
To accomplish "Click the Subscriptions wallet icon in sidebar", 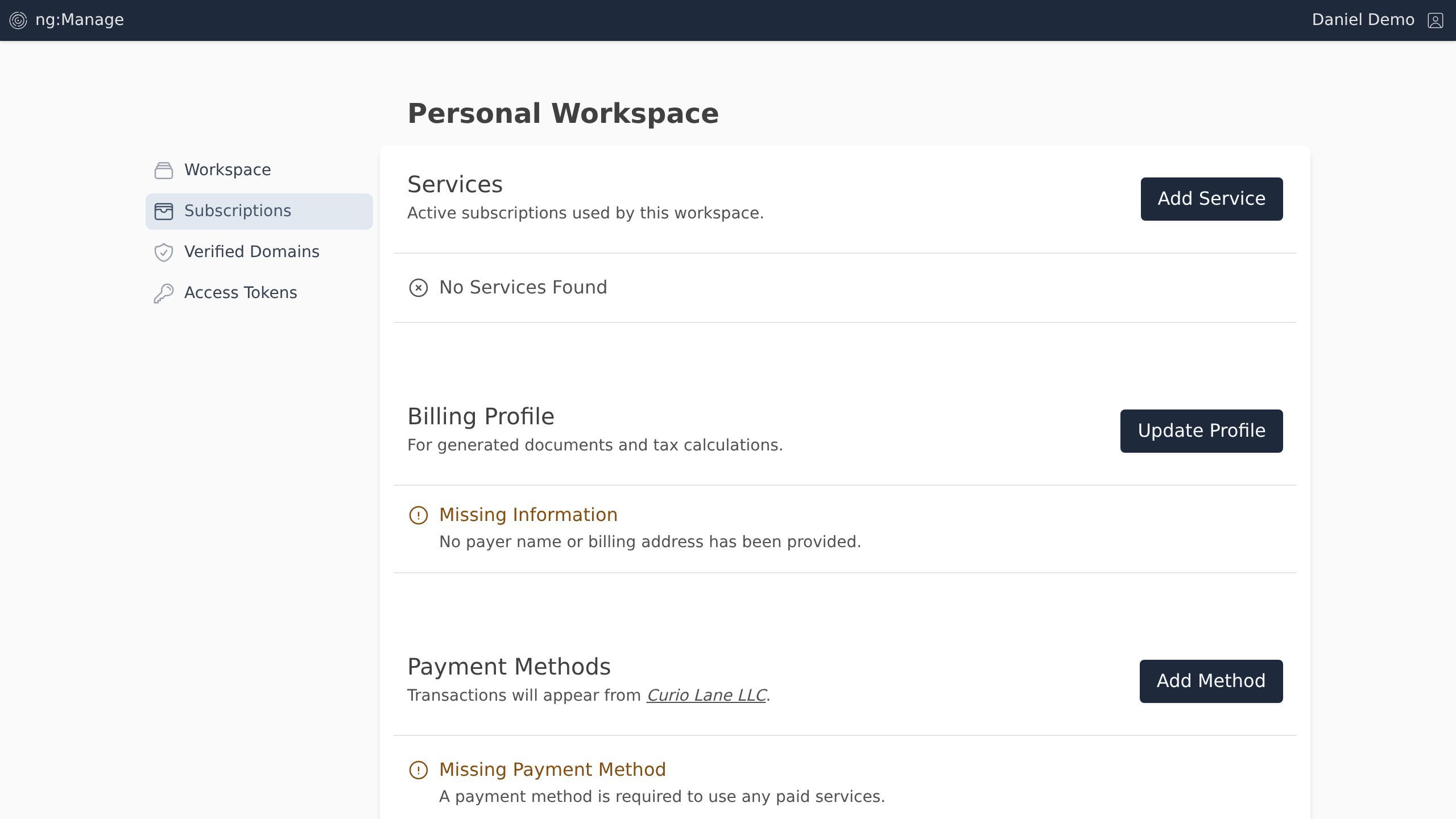I will 164,211.
